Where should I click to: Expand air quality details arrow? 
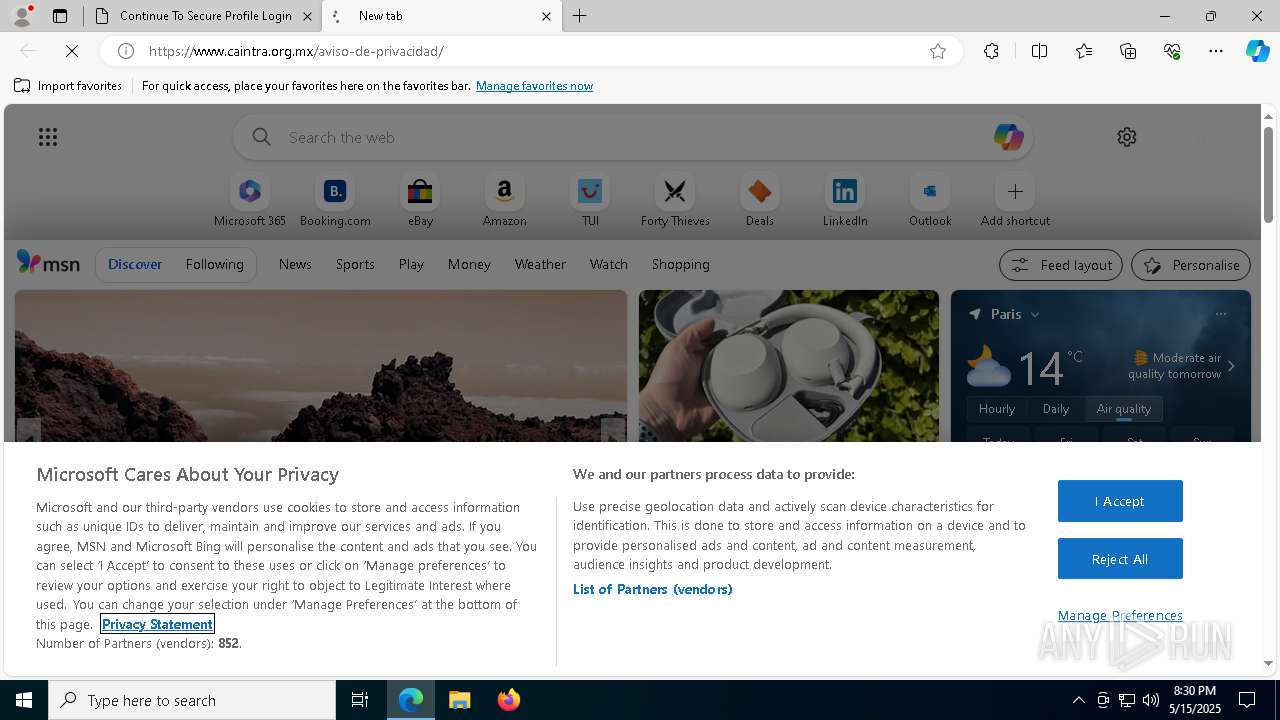pyautogui.click(x=1231, y=366)
